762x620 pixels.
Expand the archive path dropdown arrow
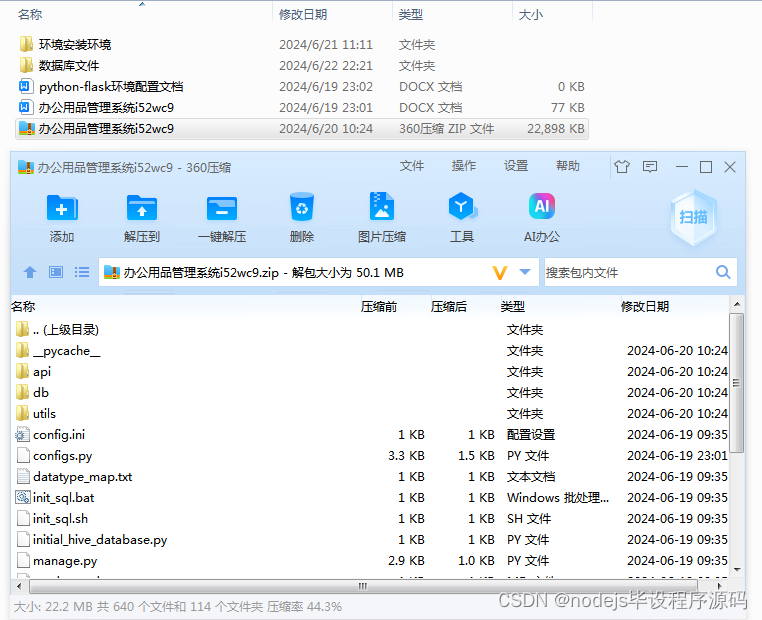click(525, 272)
